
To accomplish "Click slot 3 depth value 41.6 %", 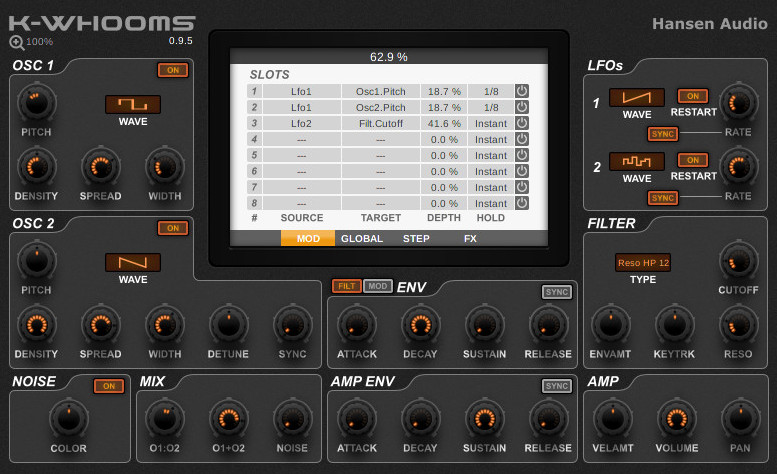I will coord(444,123).
